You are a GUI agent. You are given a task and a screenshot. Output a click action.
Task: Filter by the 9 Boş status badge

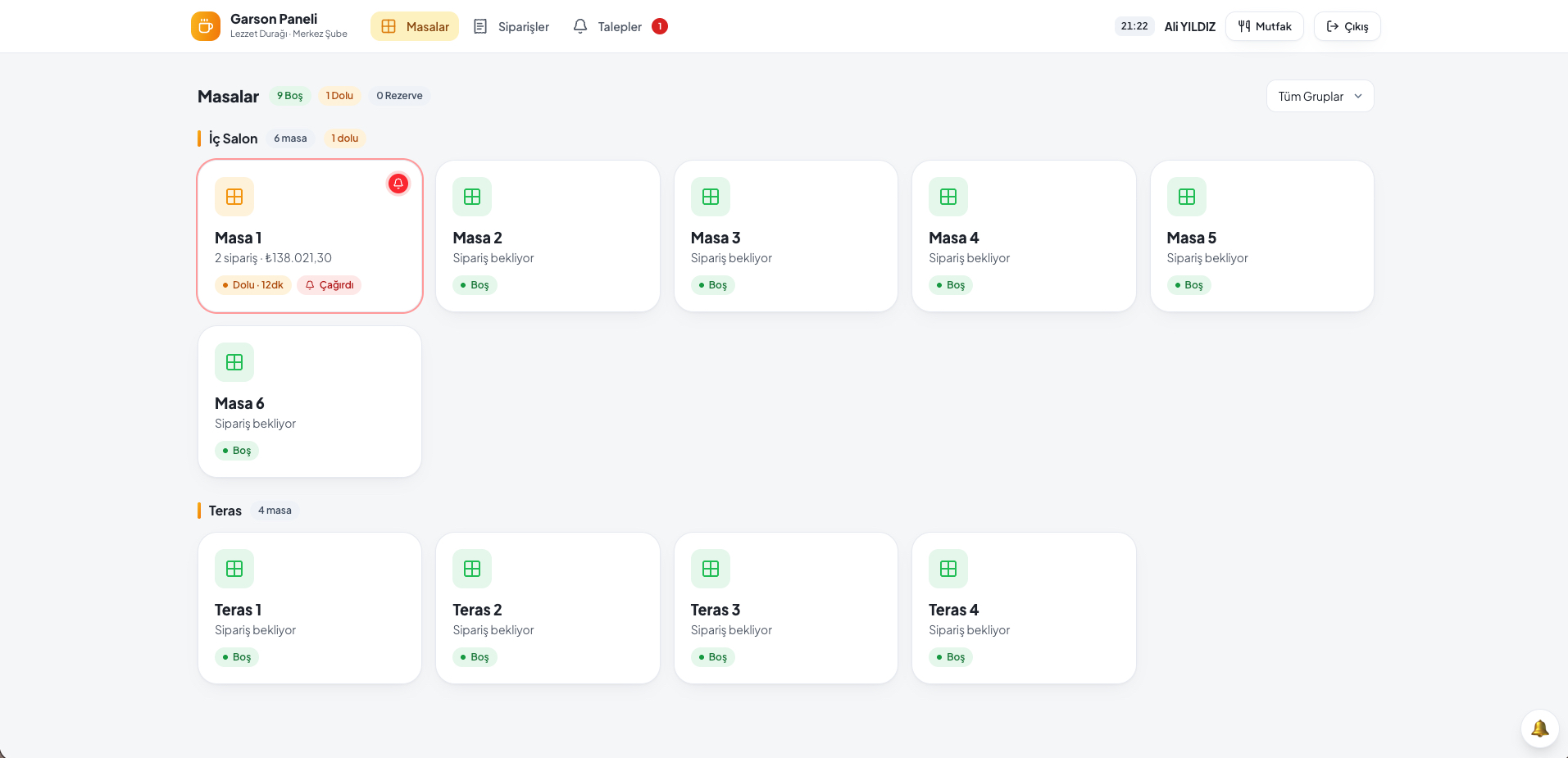[290, 96]
